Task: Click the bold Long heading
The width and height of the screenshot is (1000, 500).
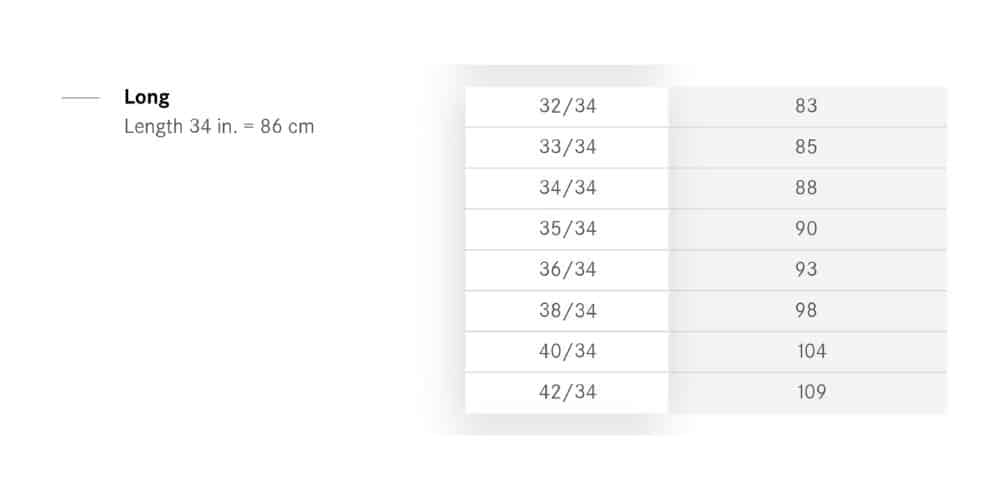Action: tap(147, 97)
